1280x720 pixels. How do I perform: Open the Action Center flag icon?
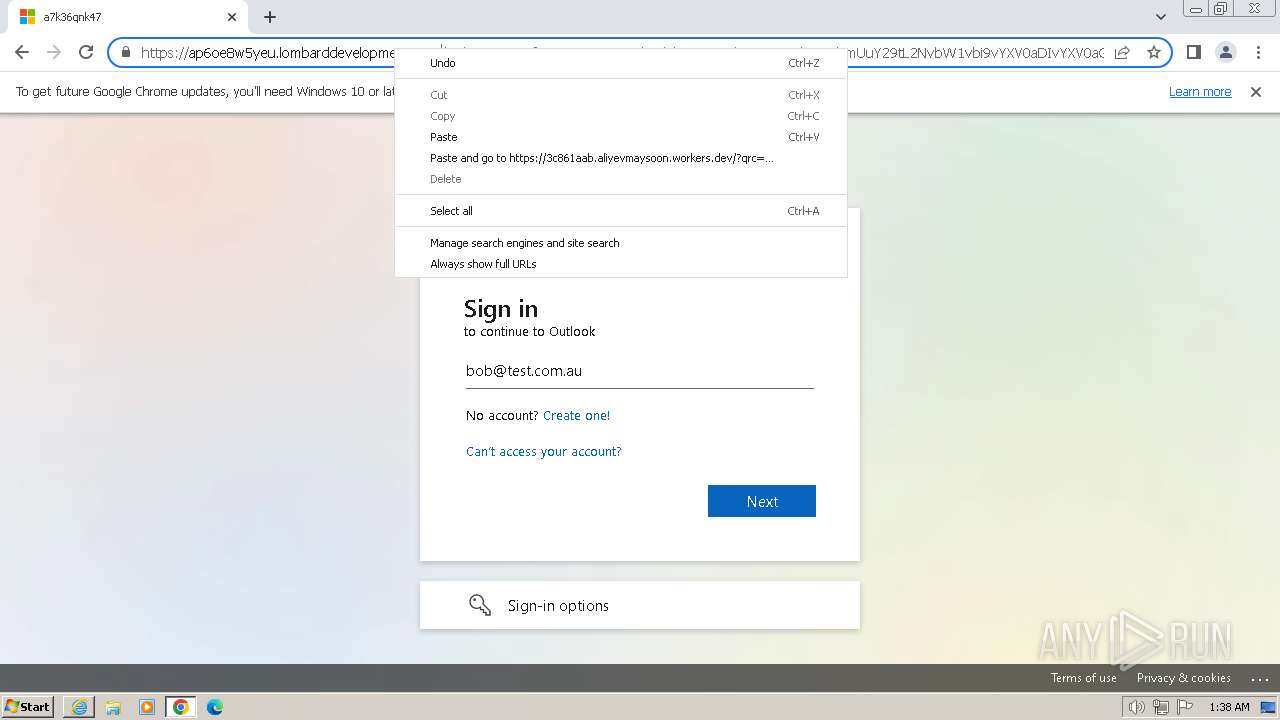pos(1185,707)
